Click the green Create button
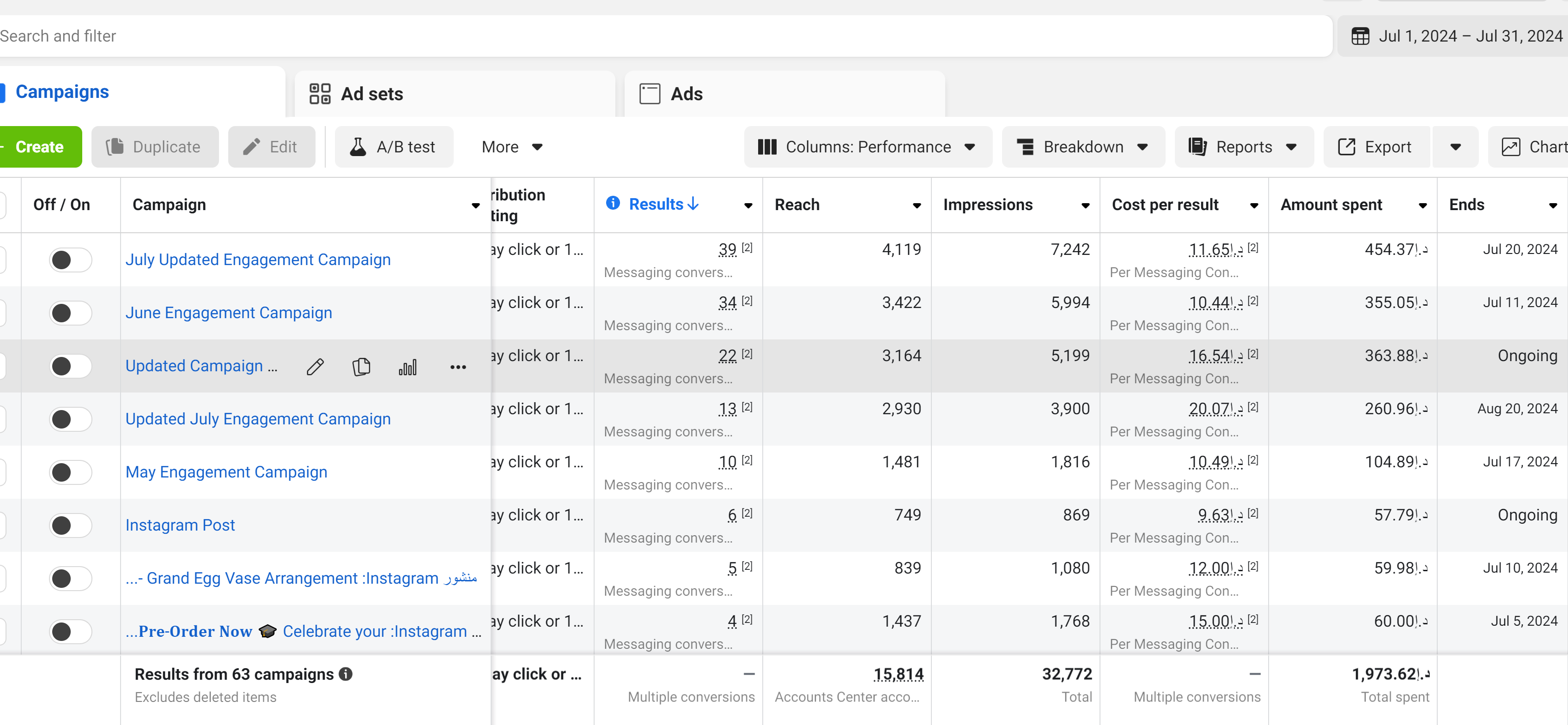The image size is (1568, 725). 39,147
